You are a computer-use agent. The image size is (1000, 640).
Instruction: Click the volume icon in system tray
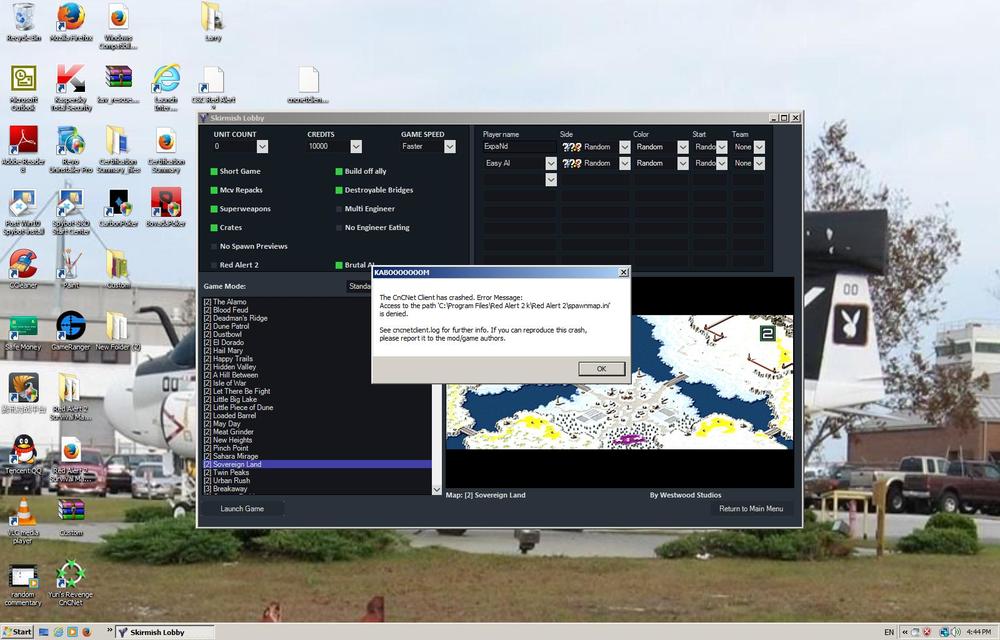point(956,632)
